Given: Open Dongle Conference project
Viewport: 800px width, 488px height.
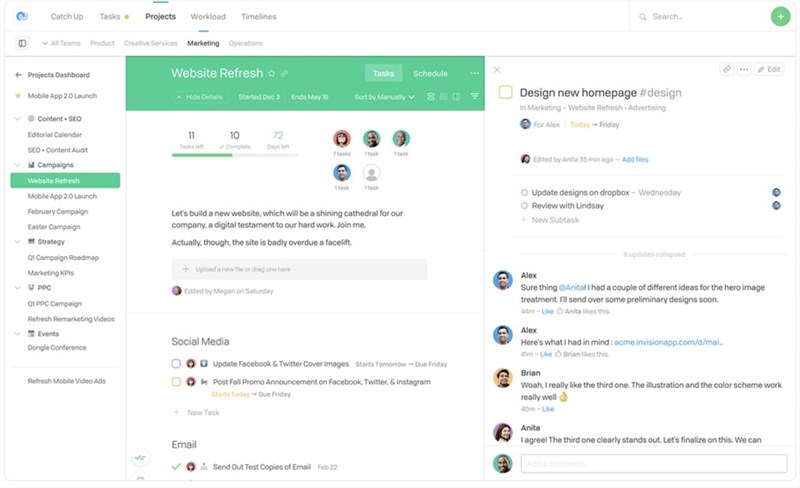Looking at the screenshot, I should (x=57, y=348).
